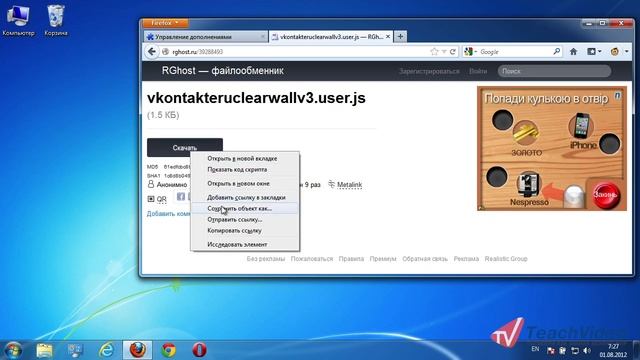640x360 pixels.
Task: Click the bookmarks menu toolbar icon
Action: (x=591, y=52)
